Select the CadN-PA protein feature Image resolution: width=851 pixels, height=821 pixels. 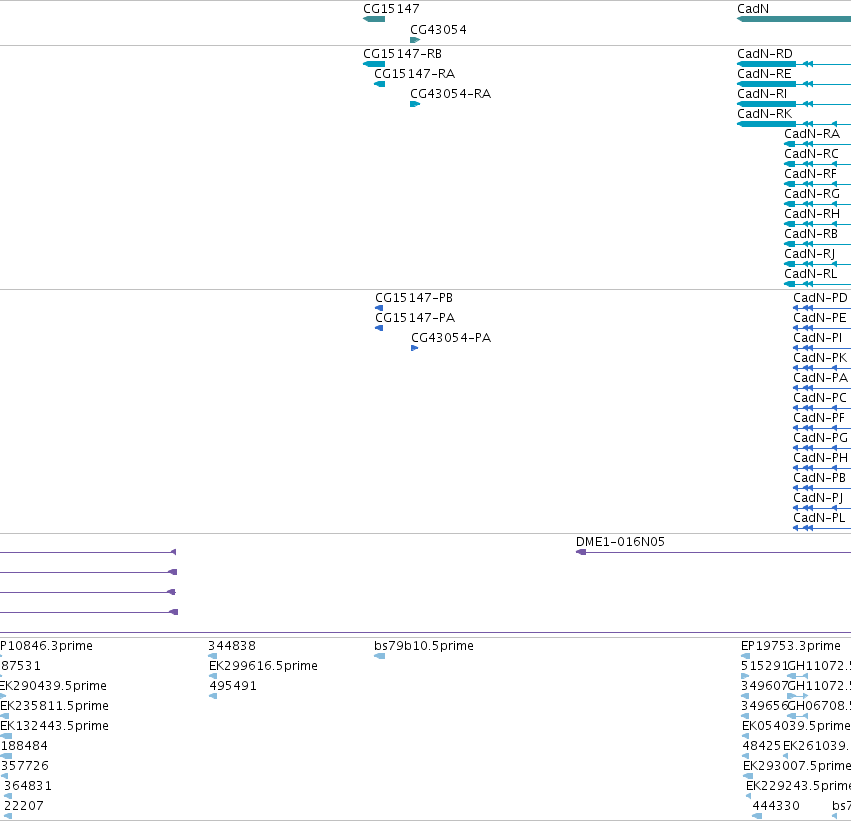coord(822,388)
